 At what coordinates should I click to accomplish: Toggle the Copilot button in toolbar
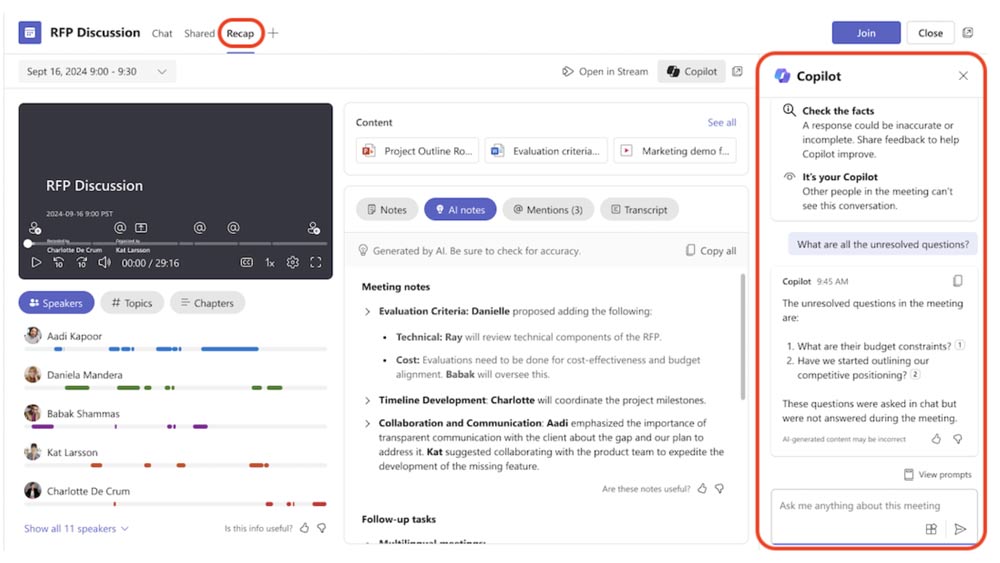[692, 71]
